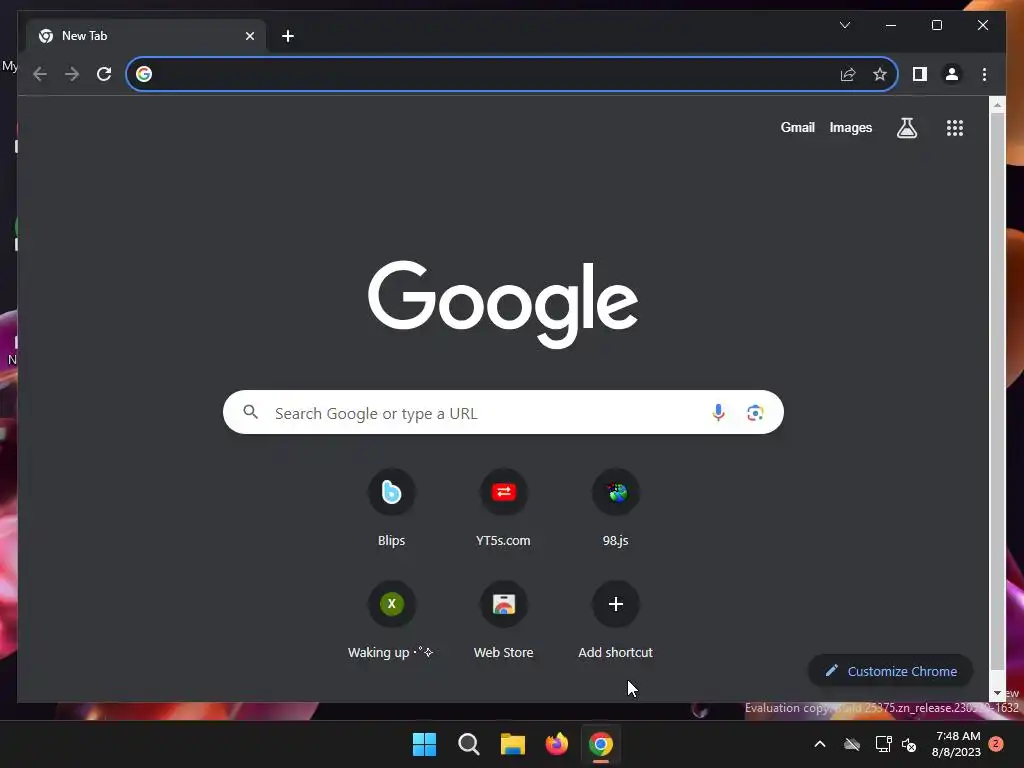Open Gmail link

tap(797, 128)
